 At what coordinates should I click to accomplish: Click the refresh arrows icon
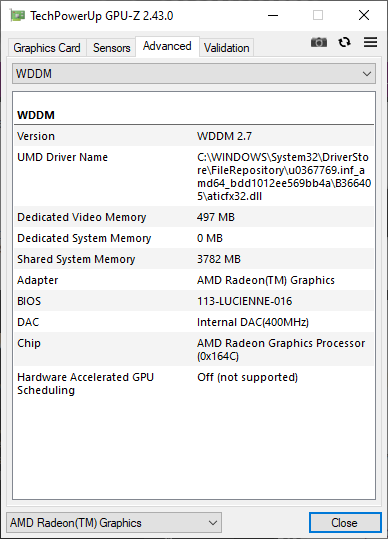[x=344, y=42]
